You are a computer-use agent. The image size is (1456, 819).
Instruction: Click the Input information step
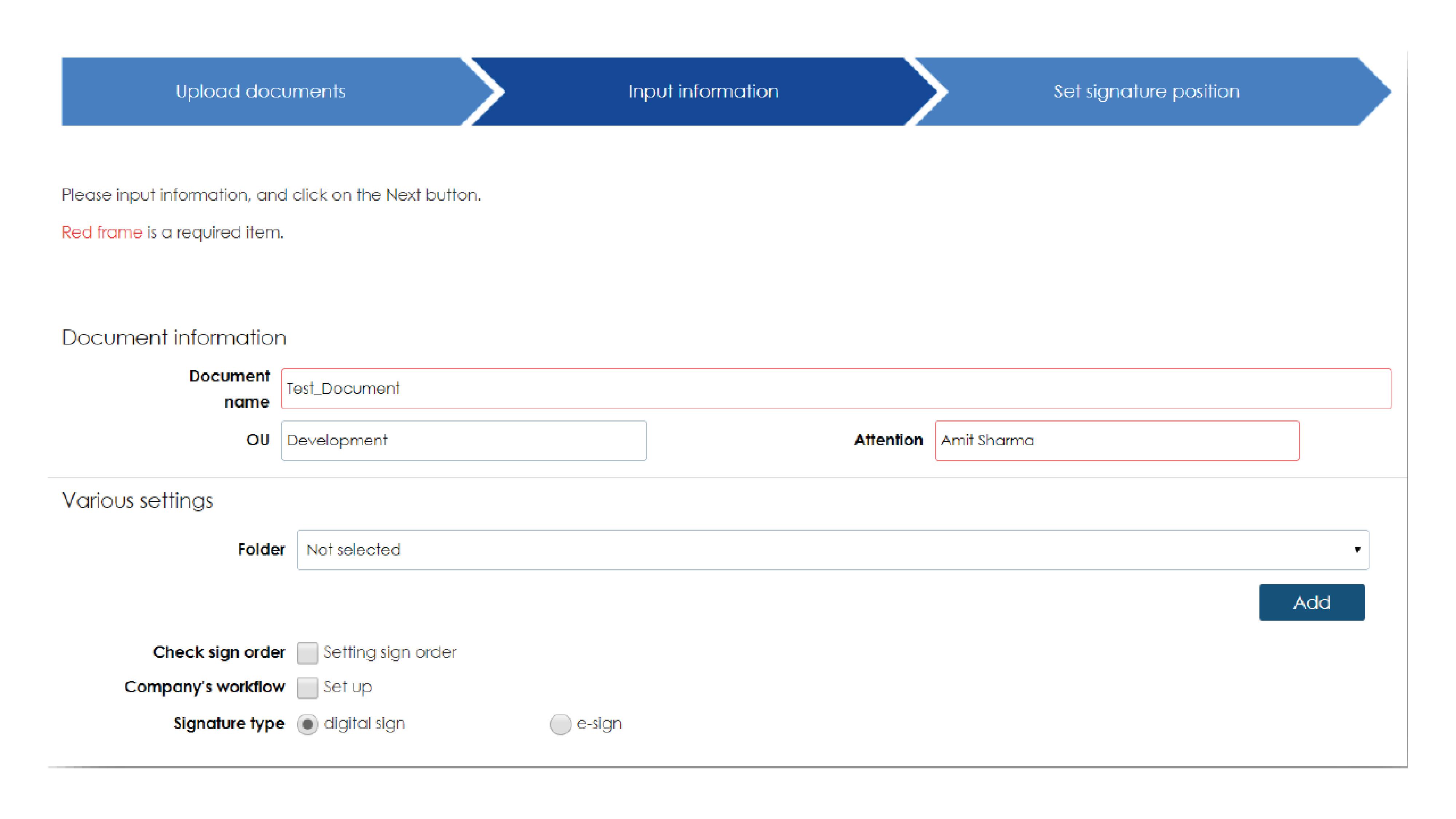[x=703, y=92]
